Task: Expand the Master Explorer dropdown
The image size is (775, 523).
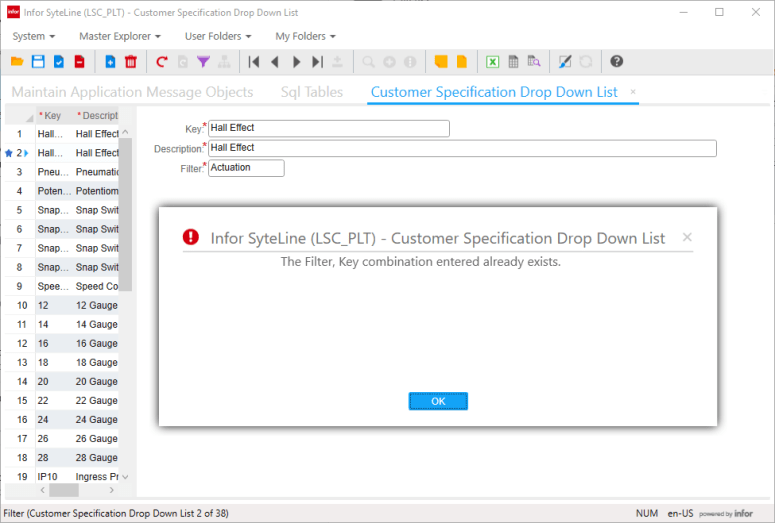Action: click(120, 36)
